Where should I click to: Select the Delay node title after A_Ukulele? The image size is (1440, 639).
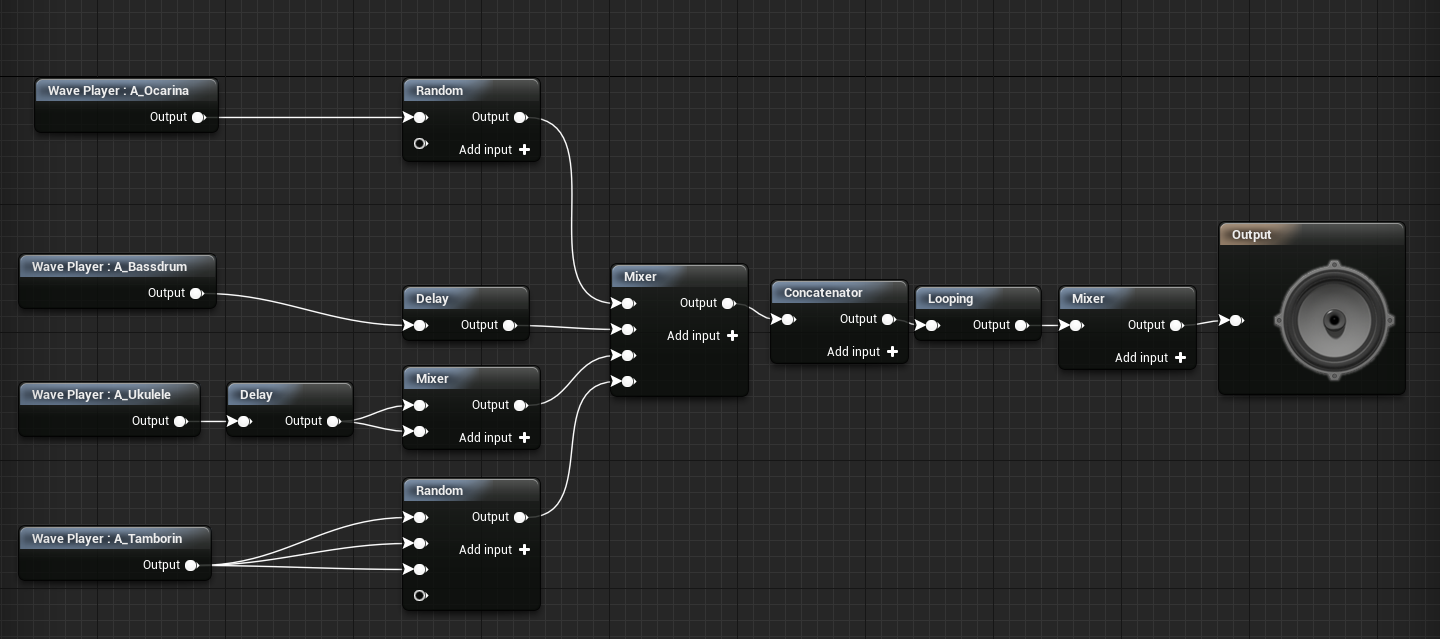pyautogui.click(x=256, y=395)
